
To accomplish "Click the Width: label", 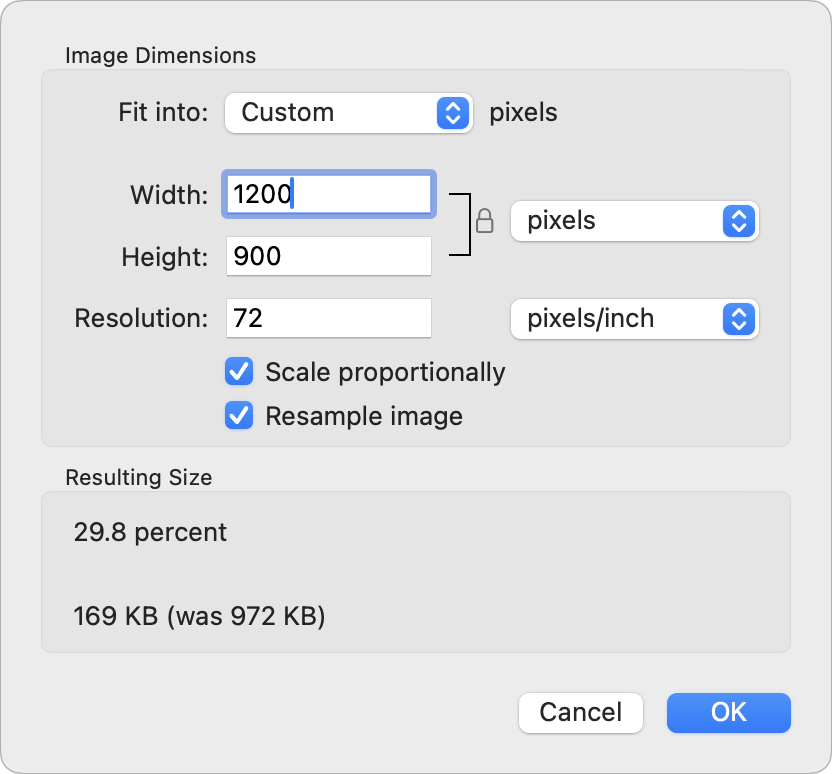I will [x=169, y=195].
